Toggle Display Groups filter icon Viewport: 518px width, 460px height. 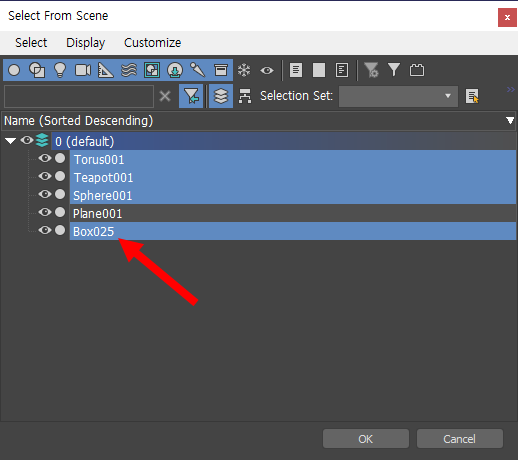click(152, 70)
